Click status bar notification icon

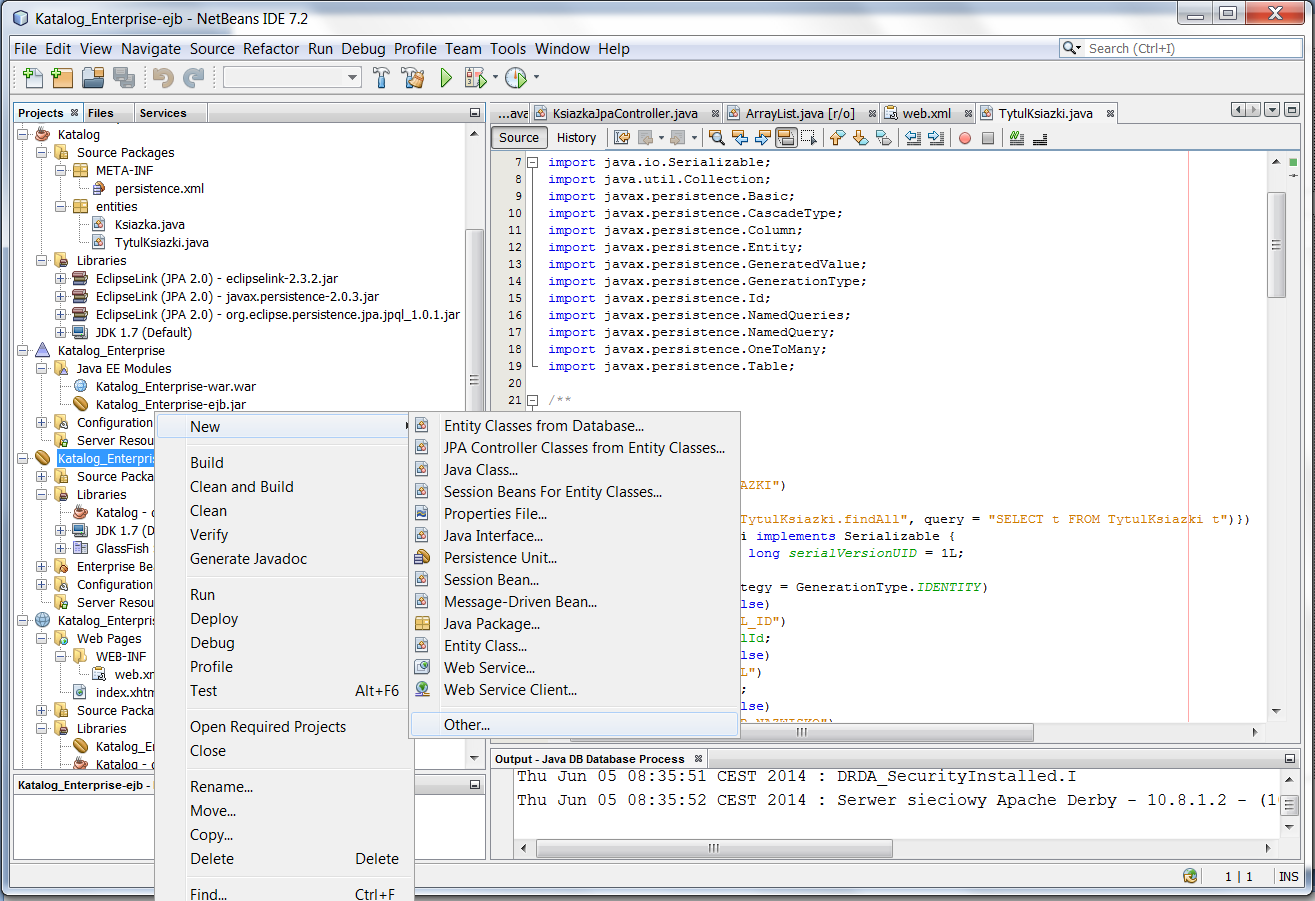click(x=1190, y=876)
